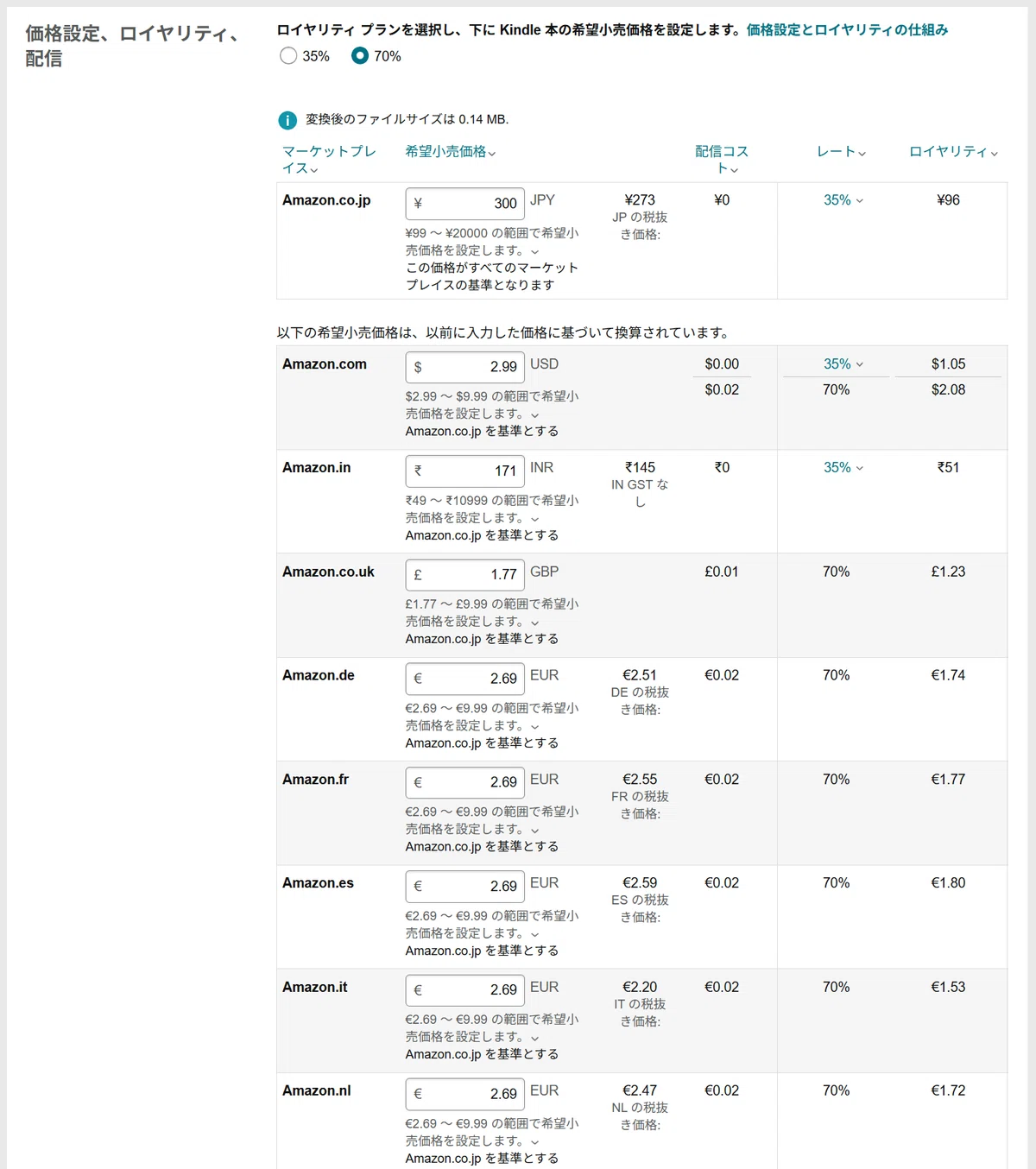The height and width of the screenshot is (1169, 1036).
Task: Expand the 配信コスト column header
Action: [722, 160]
